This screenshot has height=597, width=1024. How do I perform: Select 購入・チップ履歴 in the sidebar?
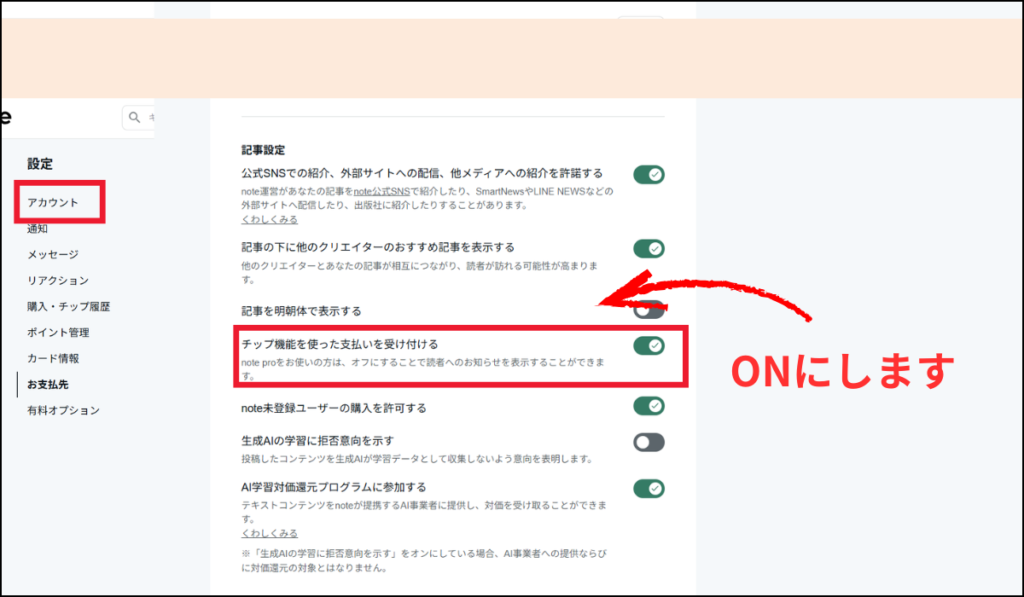tap(68, 307)
